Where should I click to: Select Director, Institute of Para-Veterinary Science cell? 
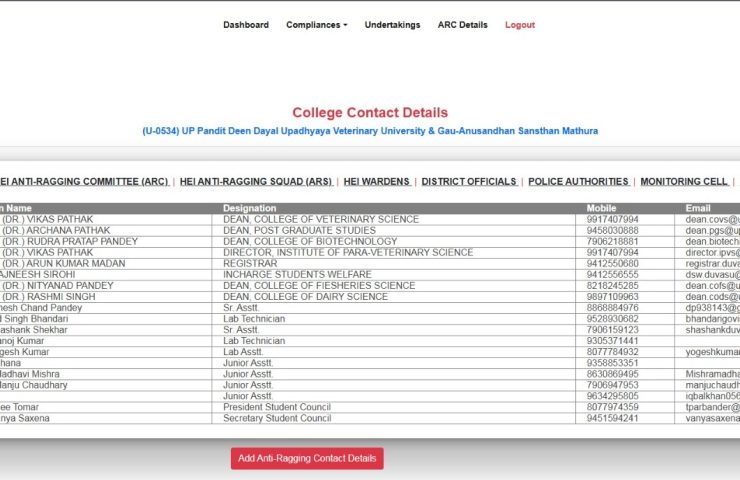(x=394, y=253)
